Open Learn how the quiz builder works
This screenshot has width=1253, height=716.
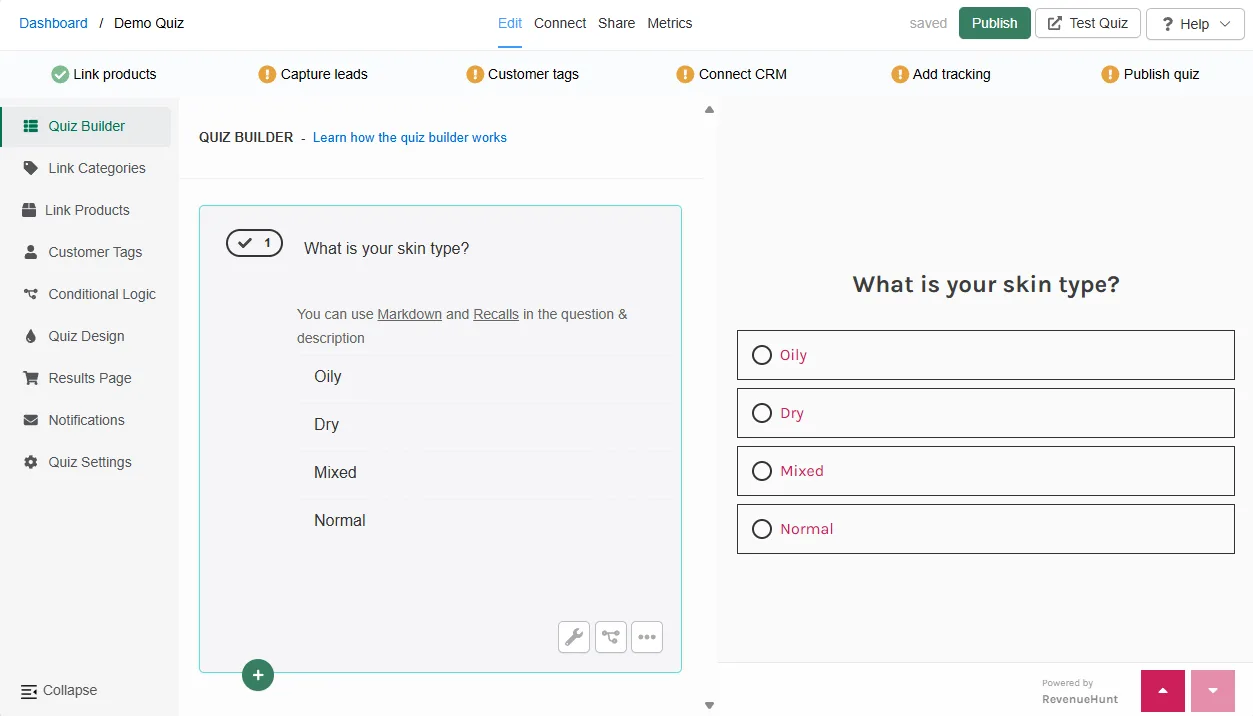tap(410, 138)
